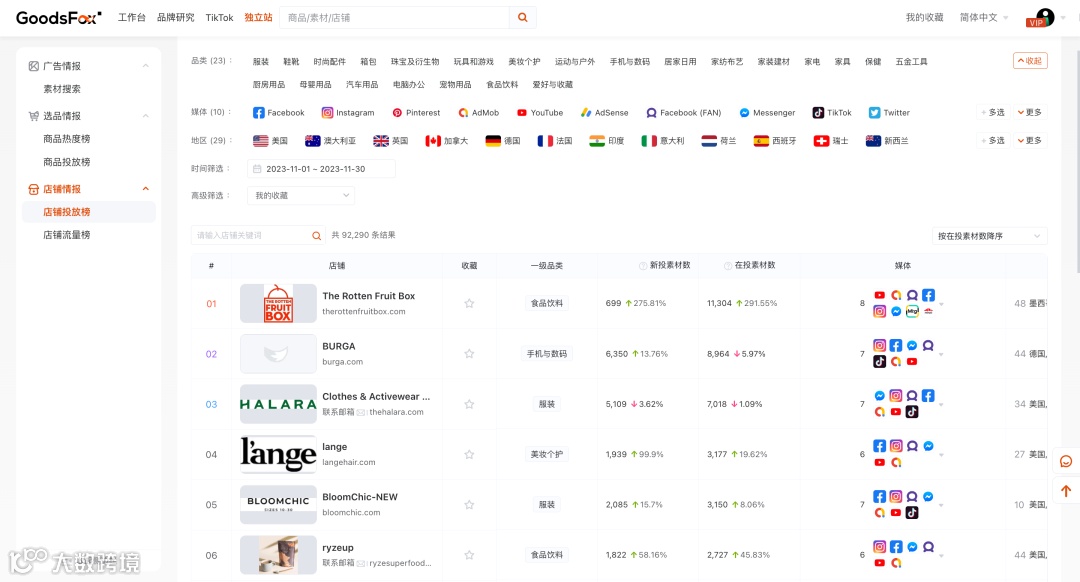Viewport: 1080px width, 582px height.
Task: Click the store keyword input field
Action: click(251, 236)
